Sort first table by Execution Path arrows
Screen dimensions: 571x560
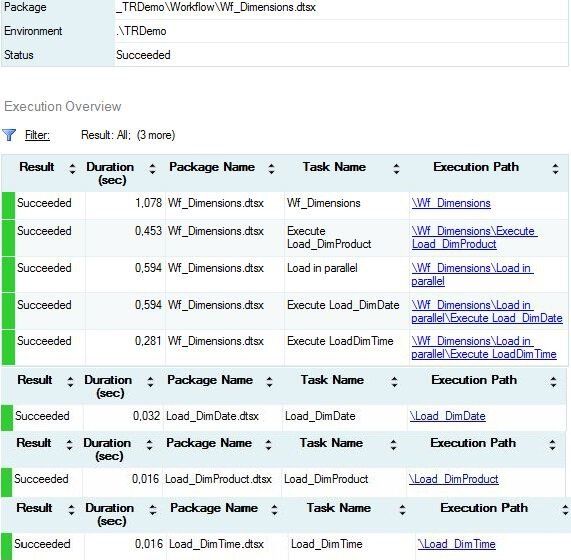pyautogui.click(x=555, y=169)
